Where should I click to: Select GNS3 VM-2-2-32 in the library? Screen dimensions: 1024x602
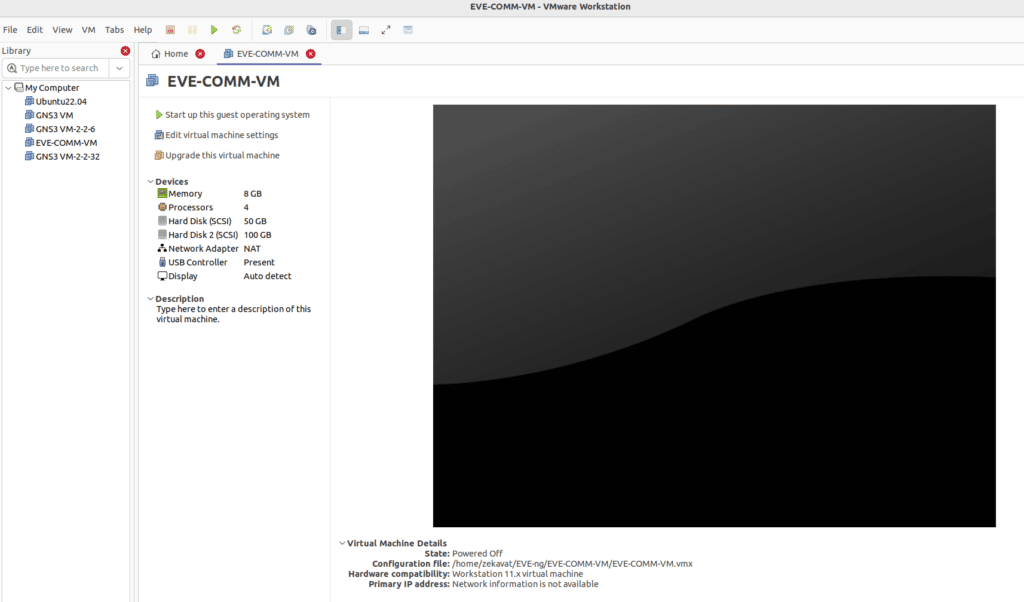(x=67, y=156)
